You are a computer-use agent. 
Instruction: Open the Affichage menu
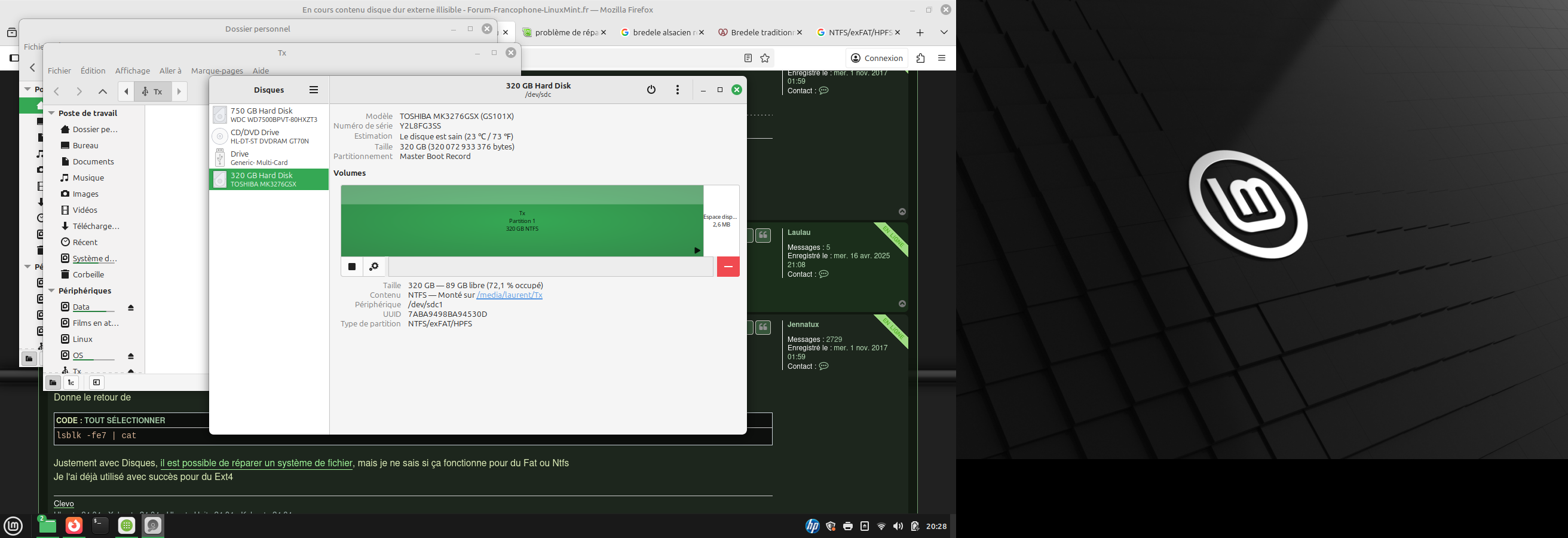pyautogui.click(x=132, y=71)
